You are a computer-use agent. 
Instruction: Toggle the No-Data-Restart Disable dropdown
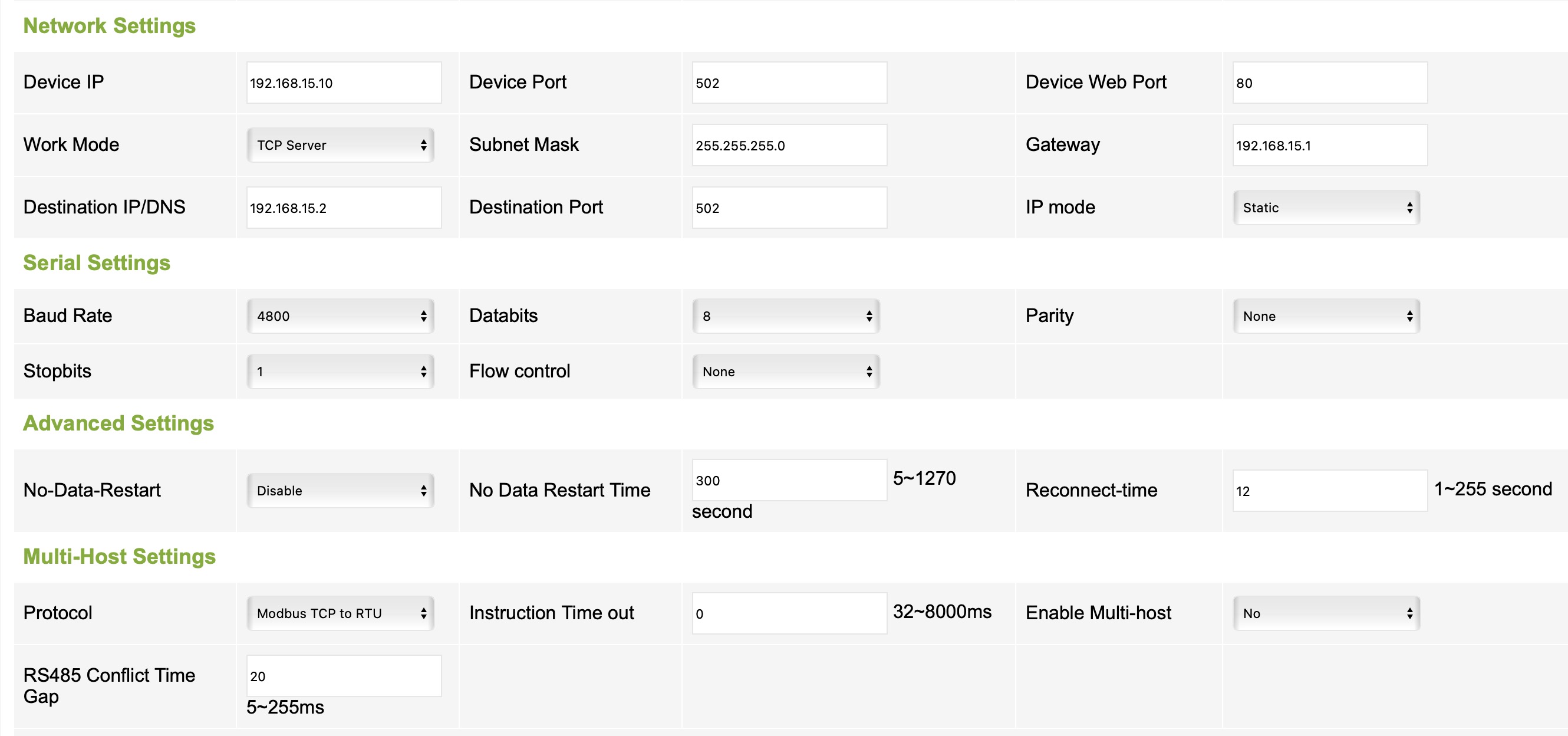coord(340,491)
